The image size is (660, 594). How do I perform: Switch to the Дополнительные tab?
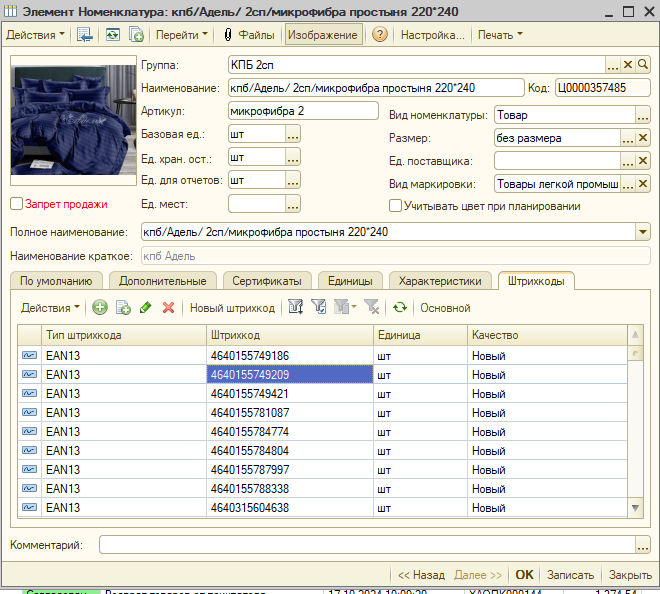click(x=162, y=281)
